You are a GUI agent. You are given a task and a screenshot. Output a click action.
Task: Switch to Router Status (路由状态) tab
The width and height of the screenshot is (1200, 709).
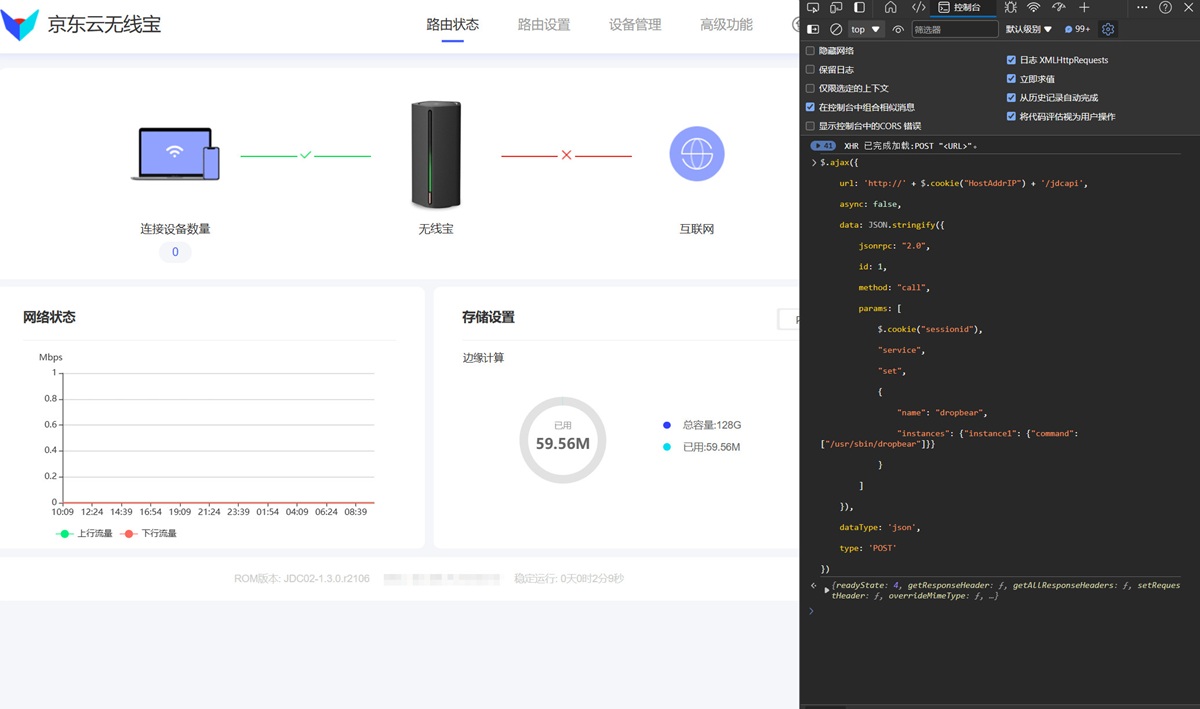click(x=453, y=25)
